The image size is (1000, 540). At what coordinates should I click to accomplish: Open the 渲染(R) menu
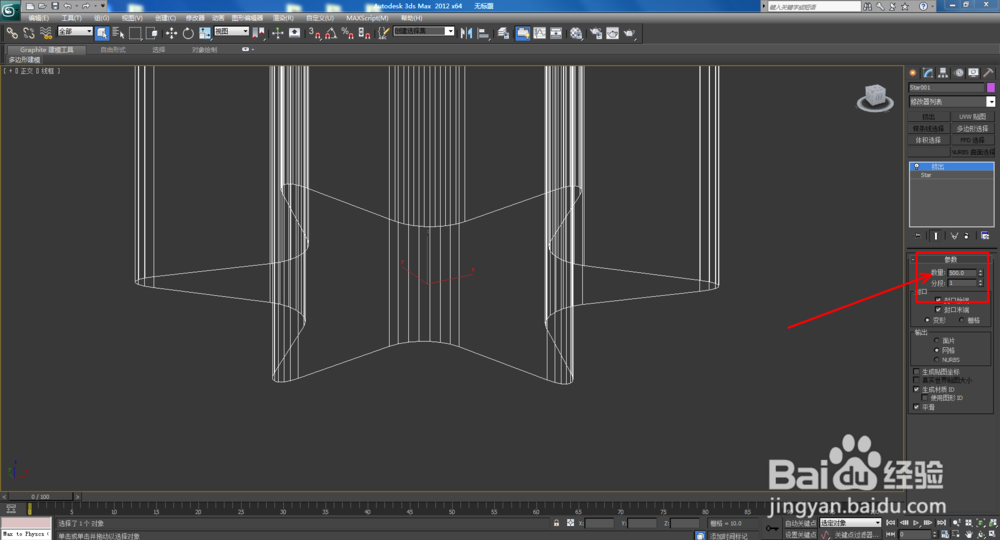(x=283, y=18)
